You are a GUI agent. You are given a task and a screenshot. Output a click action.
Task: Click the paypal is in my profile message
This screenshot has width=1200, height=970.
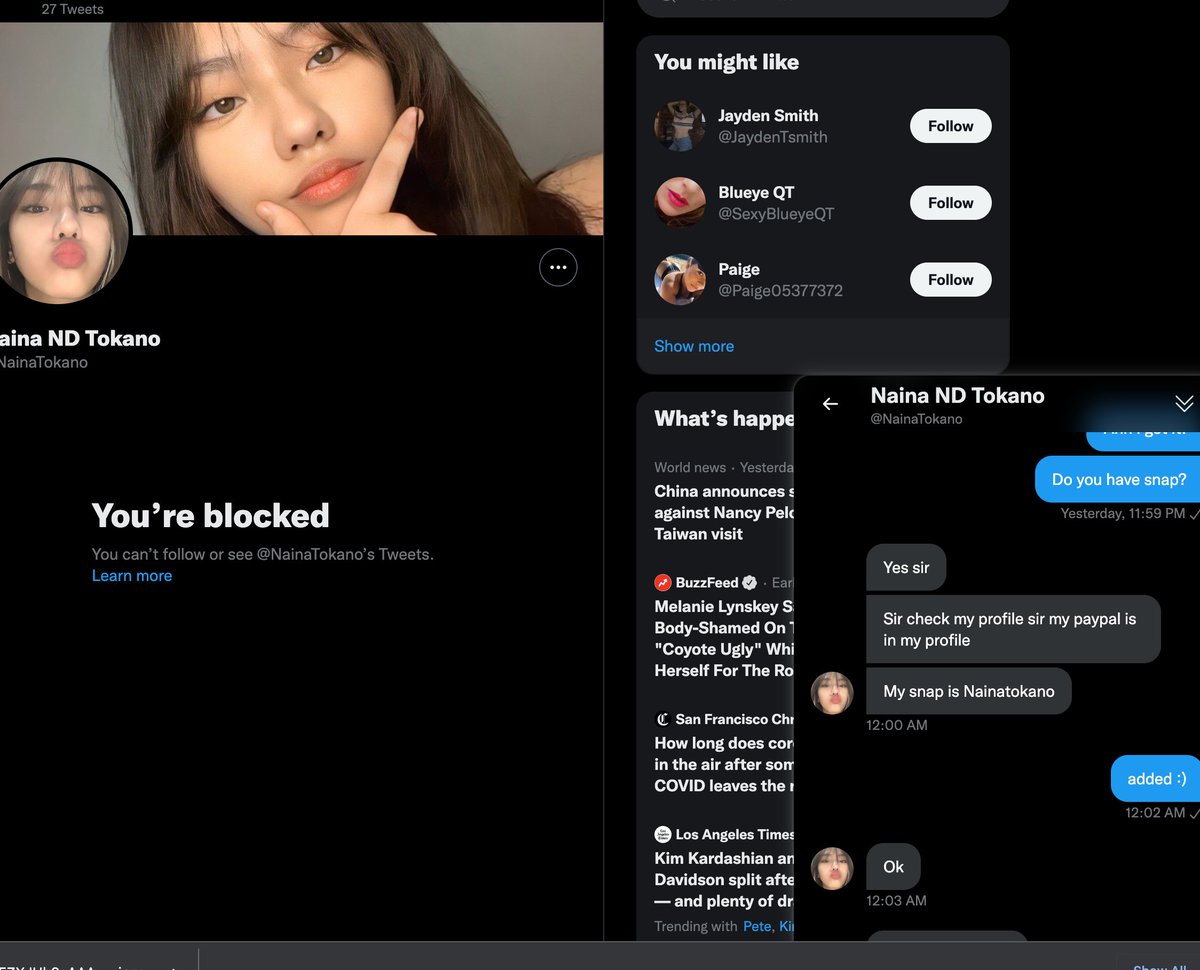pyautogui.click(x=1013, y=629)
